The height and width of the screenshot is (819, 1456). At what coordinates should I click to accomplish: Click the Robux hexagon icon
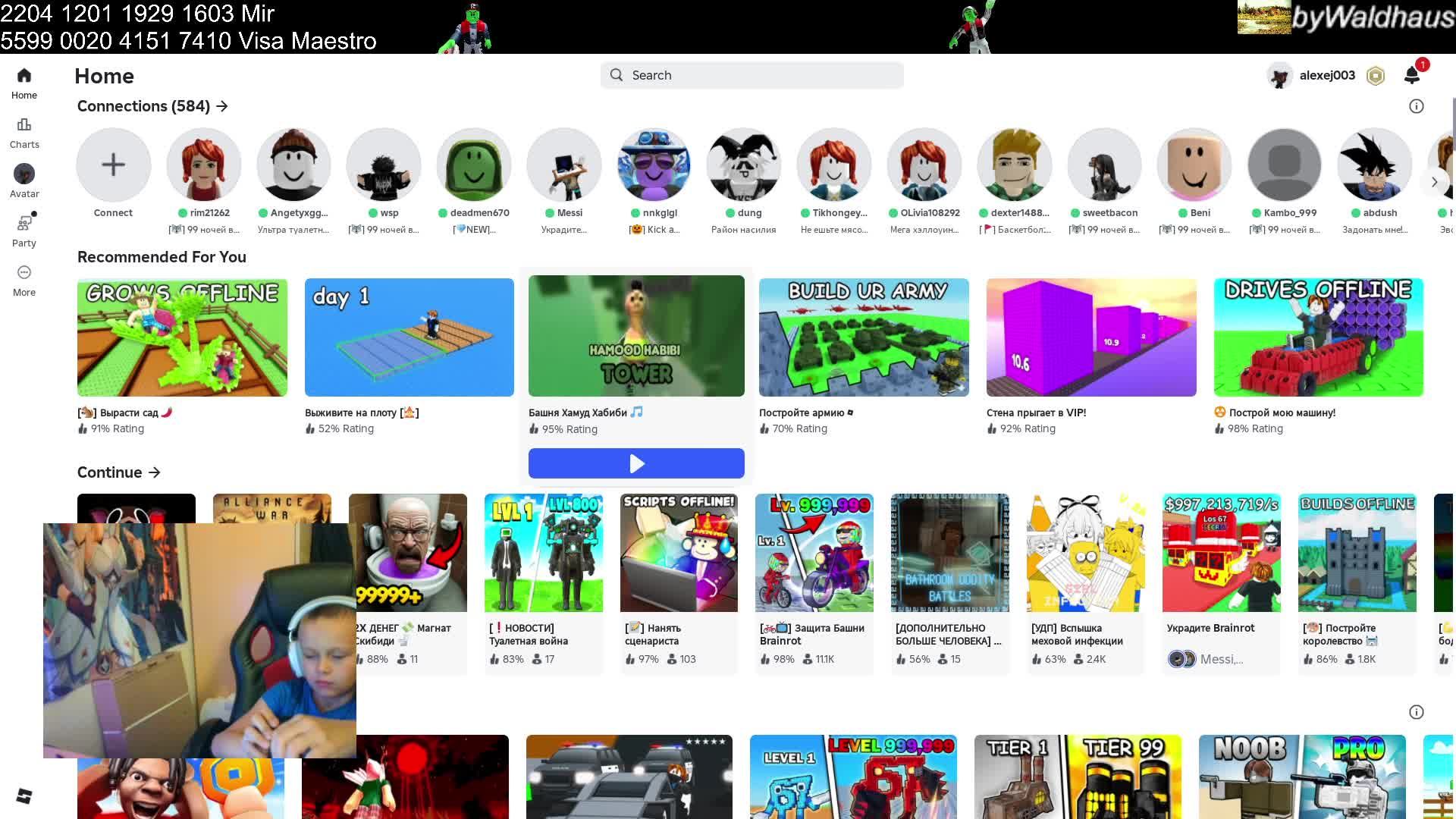tap(1376, 75)
